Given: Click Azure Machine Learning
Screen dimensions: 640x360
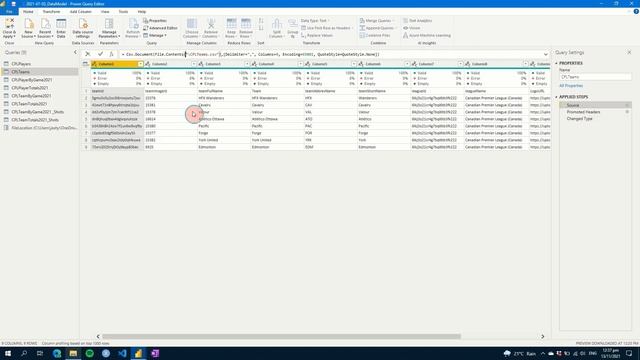Looking at the screenshot, I should click(x=427, y=36).
